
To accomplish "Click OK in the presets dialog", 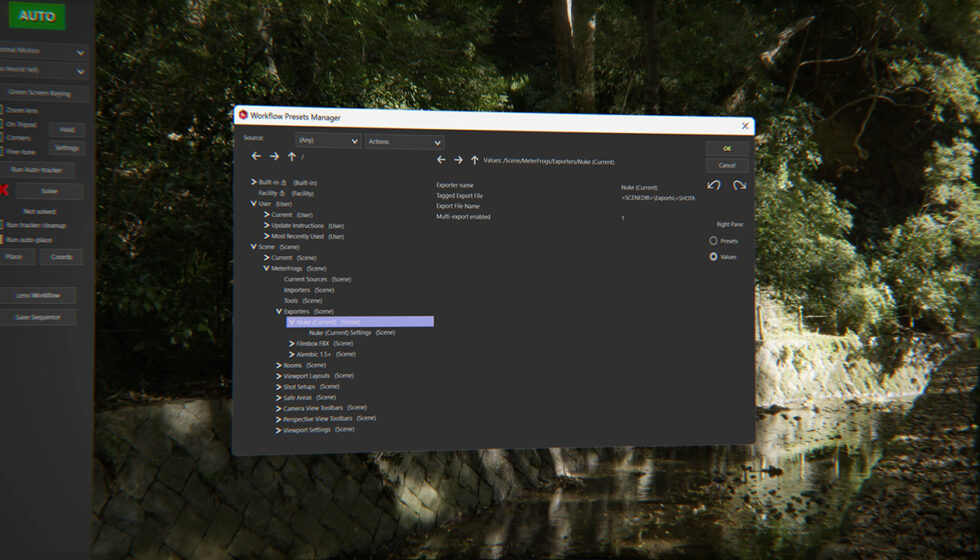I will (x=727, y=149).
